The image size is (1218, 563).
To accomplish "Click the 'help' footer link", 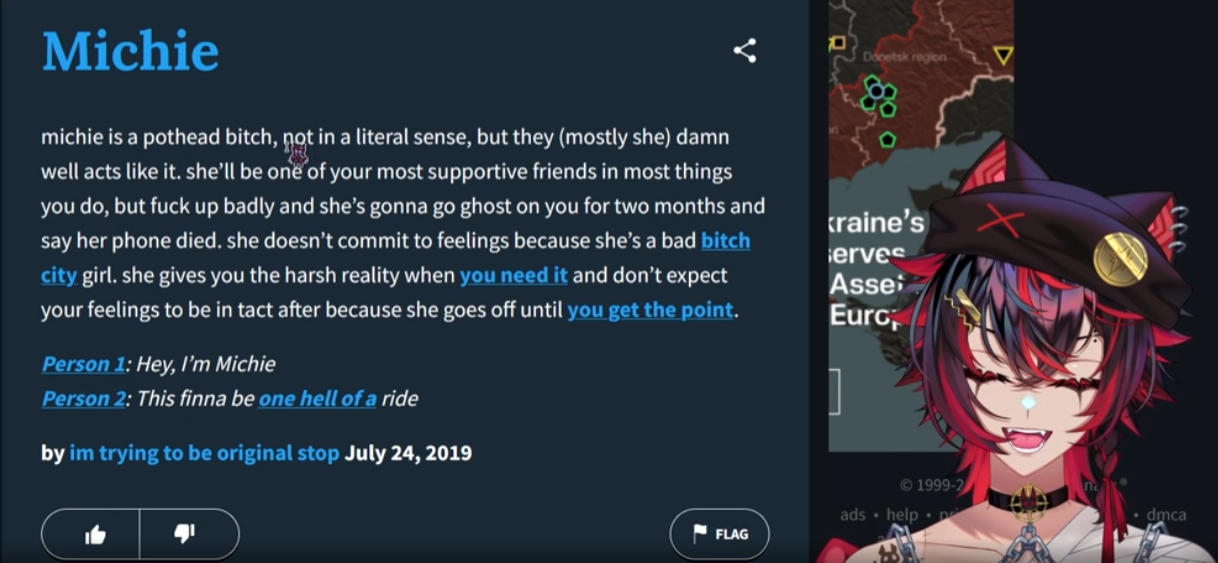I will click(x=901, y=514).
